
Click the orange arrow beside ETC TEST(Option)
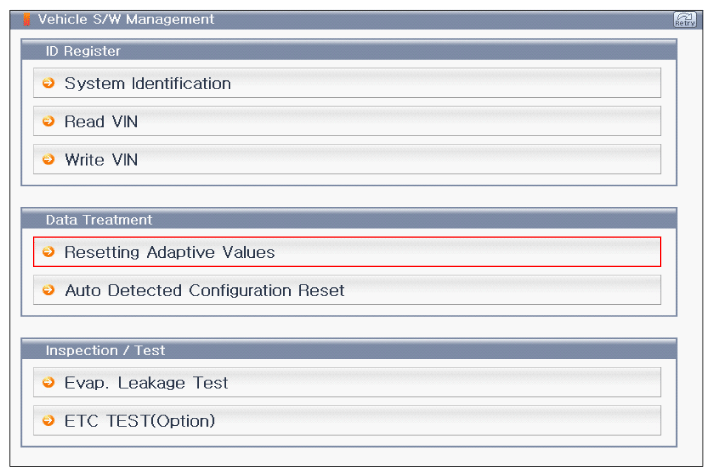pyautogui.click(x=48, y=420)
